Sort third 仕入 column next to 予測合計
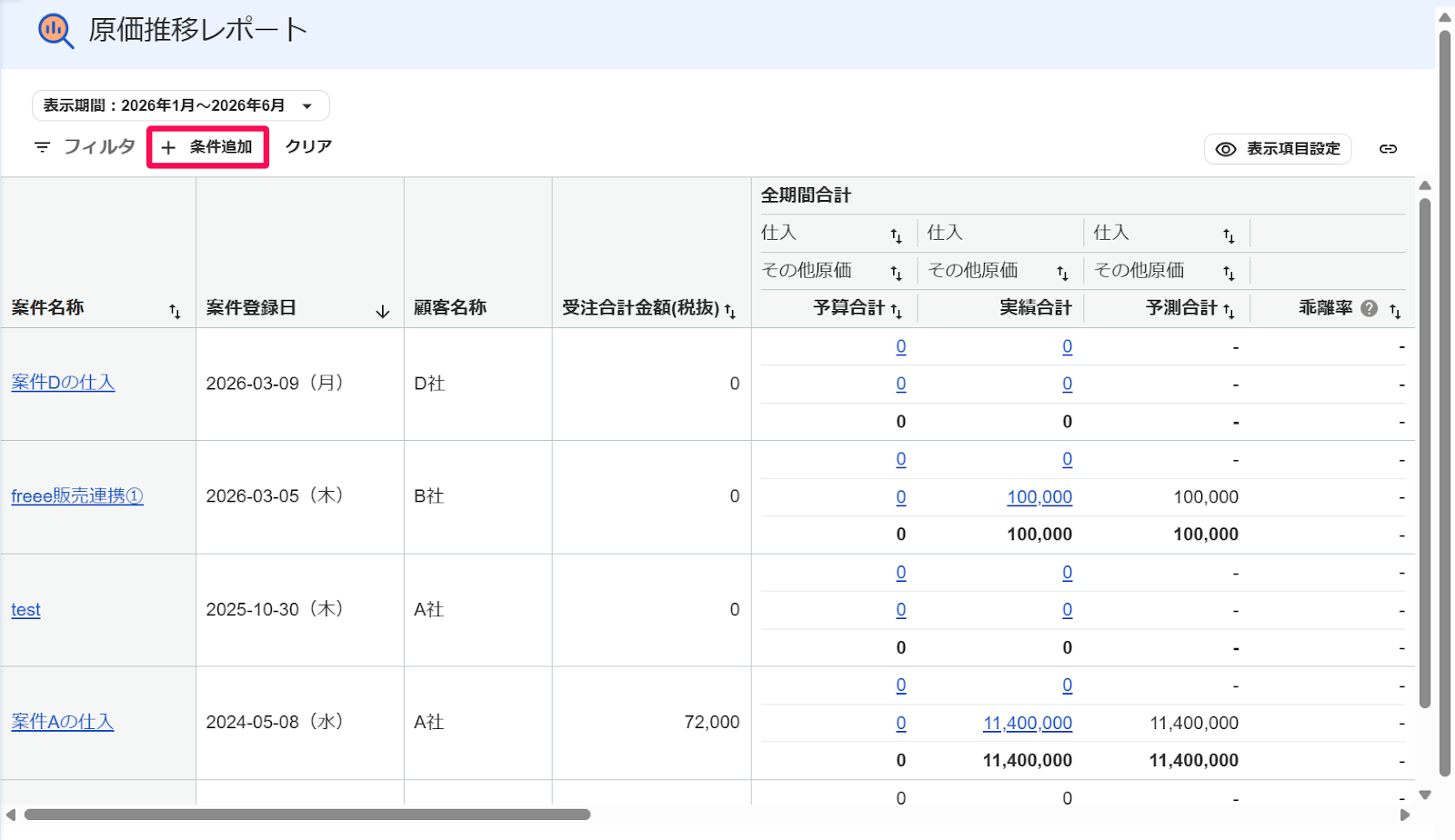 (x=1229, y=235)
